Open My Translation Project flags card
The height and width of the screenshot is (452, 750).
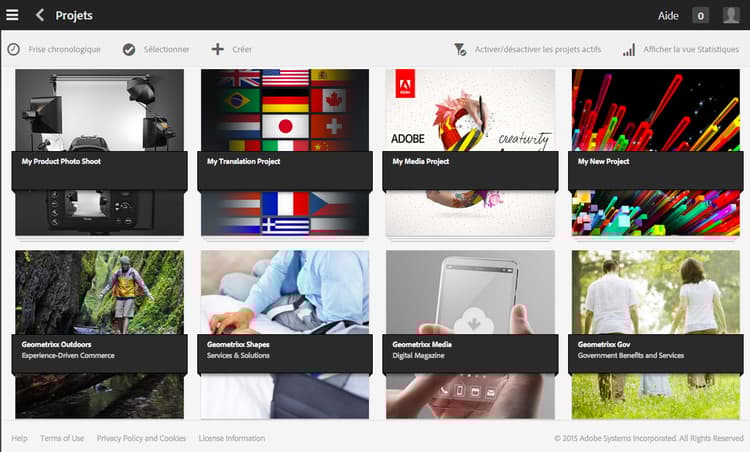tap(285, 153)
